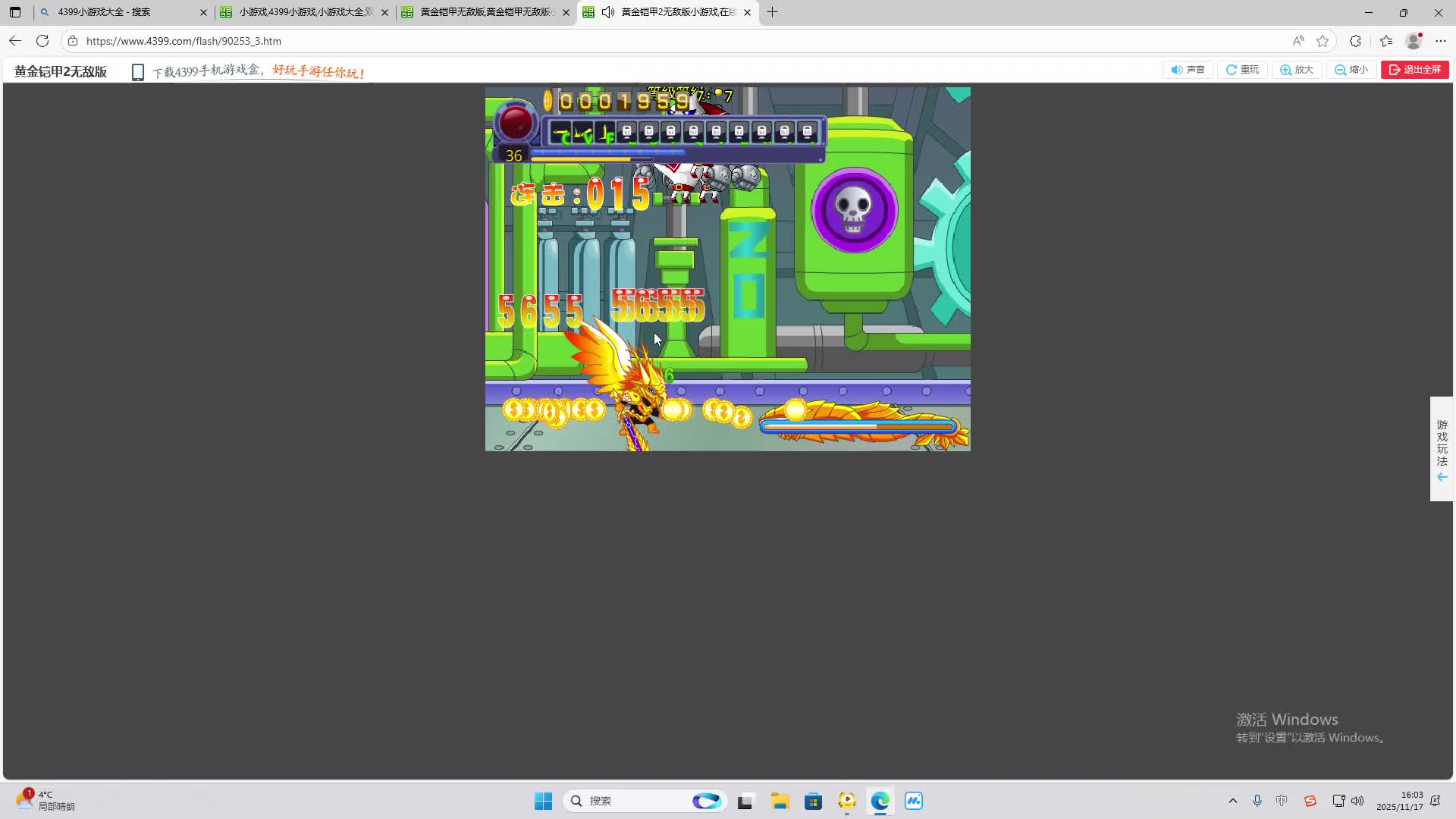Viewport: 1456px width, 819px height.
Task: Click the browser refresh icon
Action: (x=42, y=41)
